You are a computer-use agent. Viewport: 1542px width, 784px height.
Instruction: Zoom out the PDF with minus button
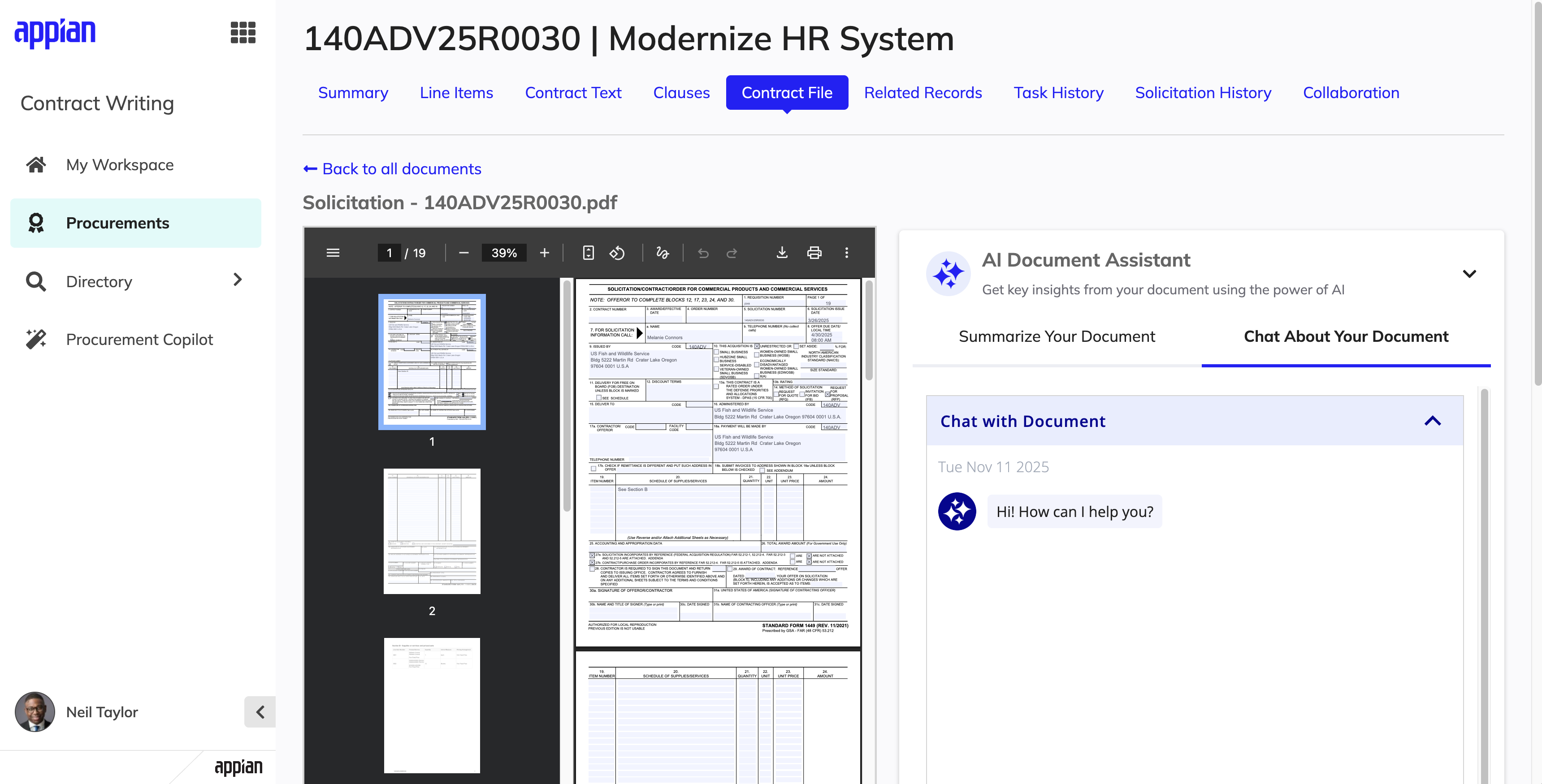click(x=463, y=253)
